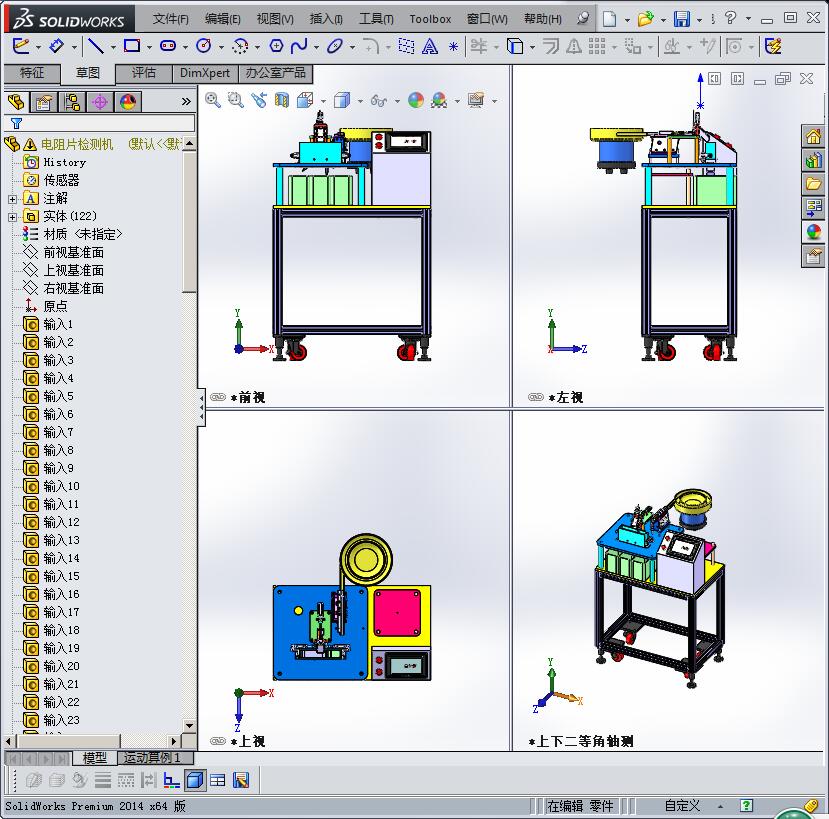
Task: Select the Line sketch tool
Action: (x=95, y=47)
